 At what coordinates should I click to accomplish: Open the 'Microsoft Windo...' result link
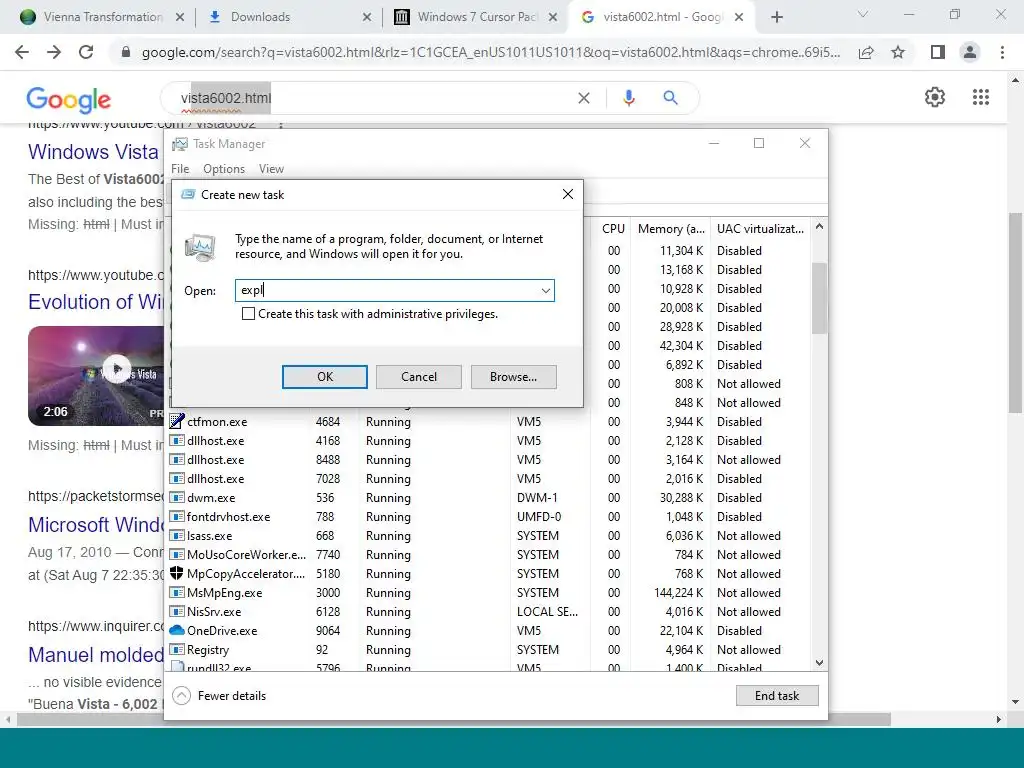(95, 524)
